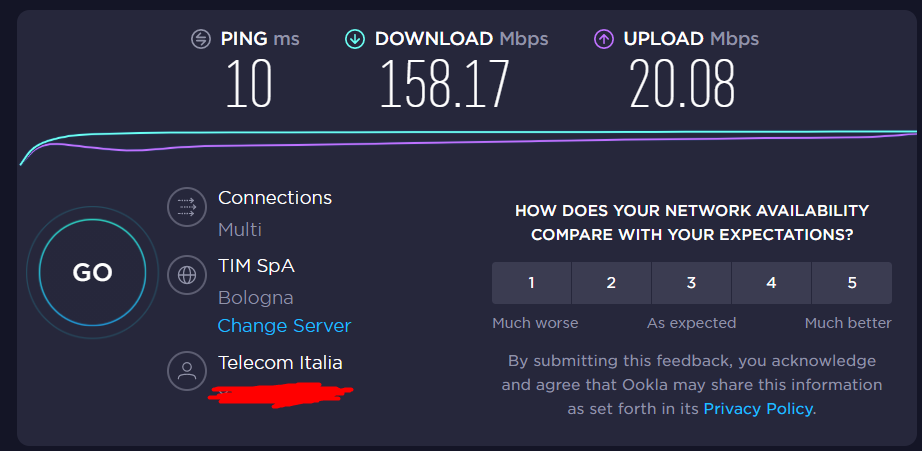
Task: Click the upload speed value 20.08
Action: [x=682, y=84]
